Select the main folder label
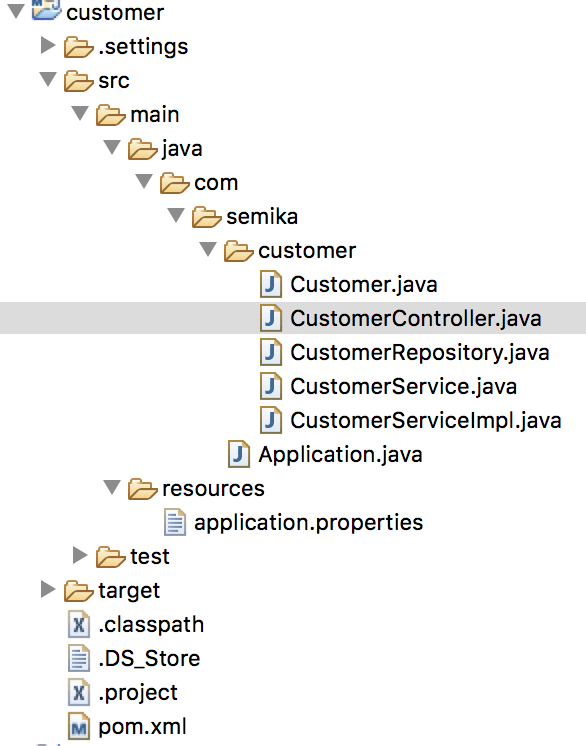 (x=155, y=115)
